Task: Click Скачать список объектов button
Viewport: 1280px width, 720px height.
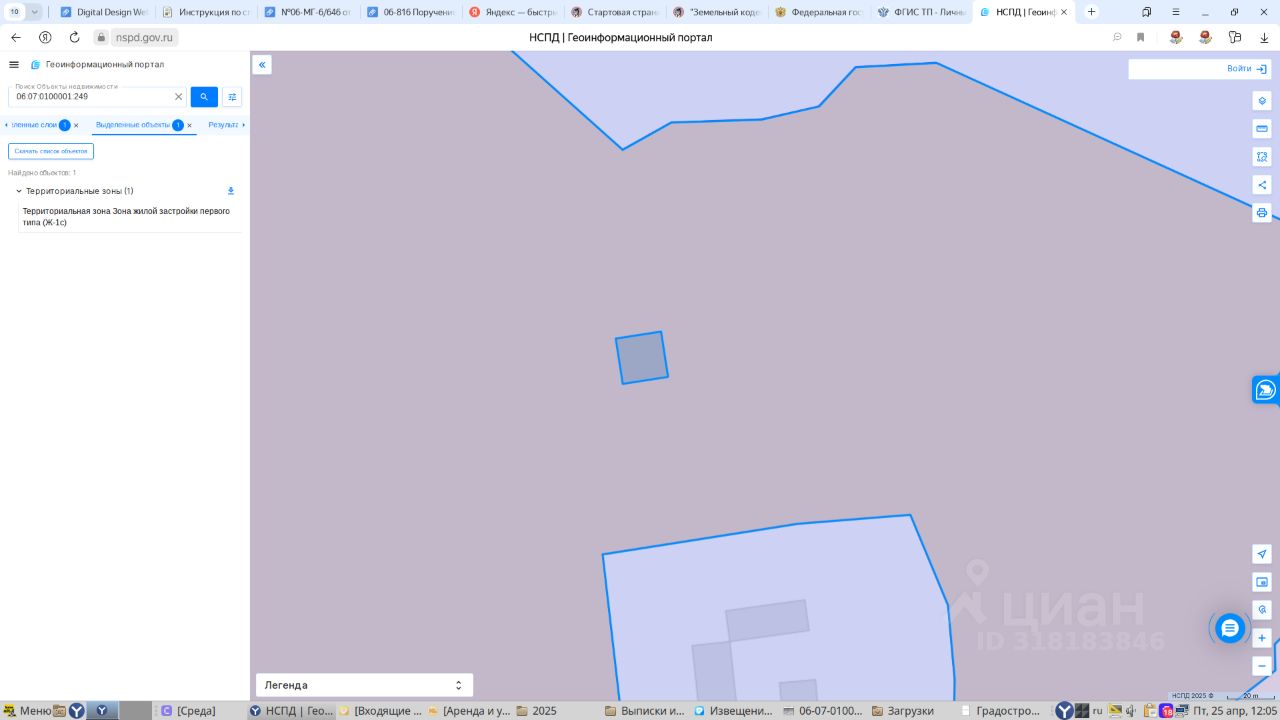Action: tap(51, 151)
